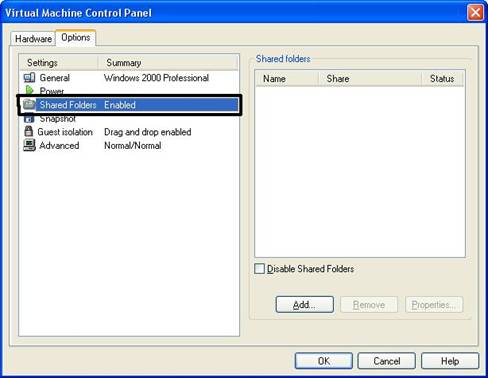This screenshot has width=488, height=378.
Task: Click the Snapshot disk icon
Action: tap(29, 118)
